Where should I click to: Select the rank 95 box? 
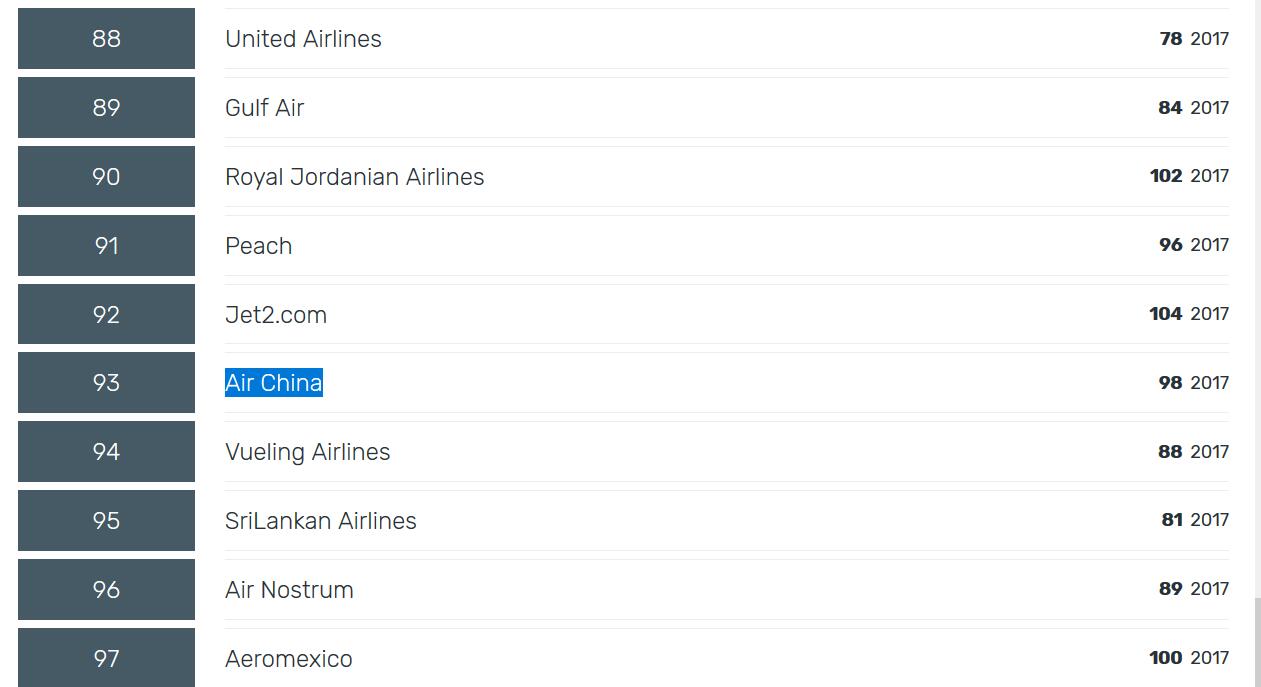(x=106, y=521)
